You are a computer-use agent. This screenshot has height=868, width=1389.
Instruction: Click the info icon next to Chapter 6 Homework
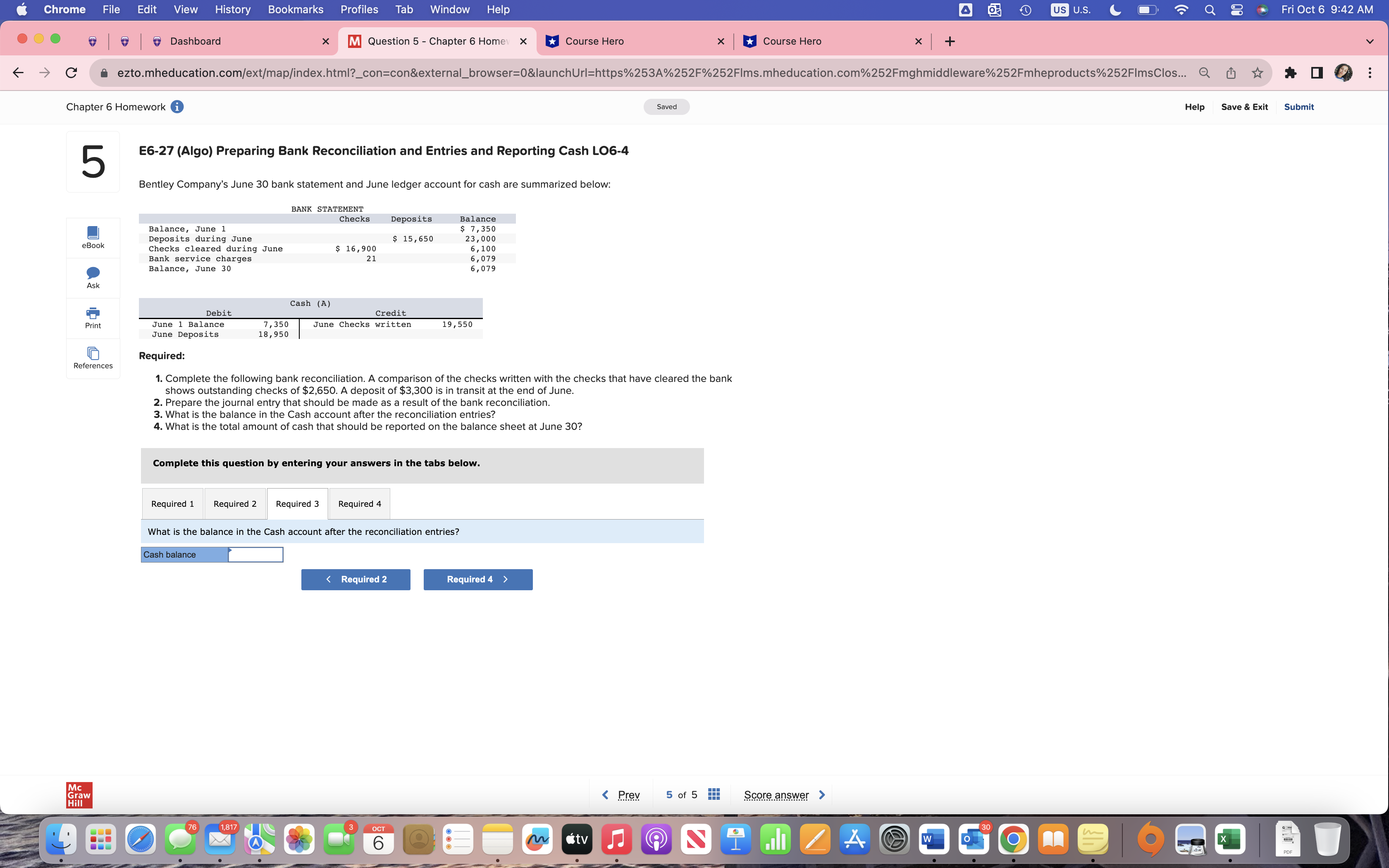tap(177, 106)
